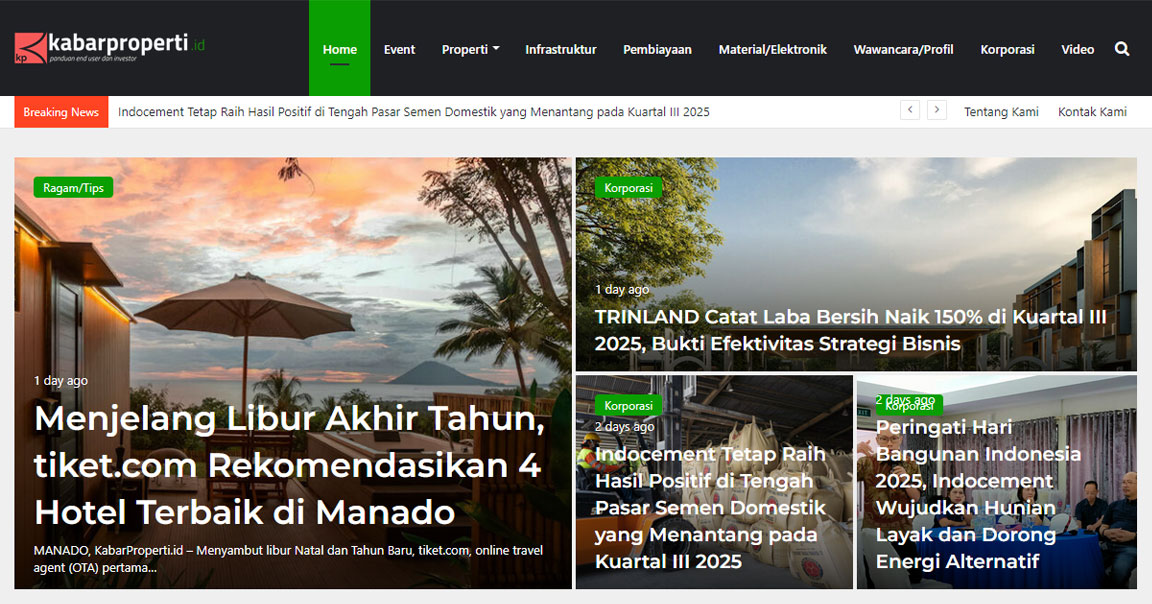The height and width of the screenshot is (604, 1152).
Task: Click the Kontak Kami link
Action: point(1092,112)
